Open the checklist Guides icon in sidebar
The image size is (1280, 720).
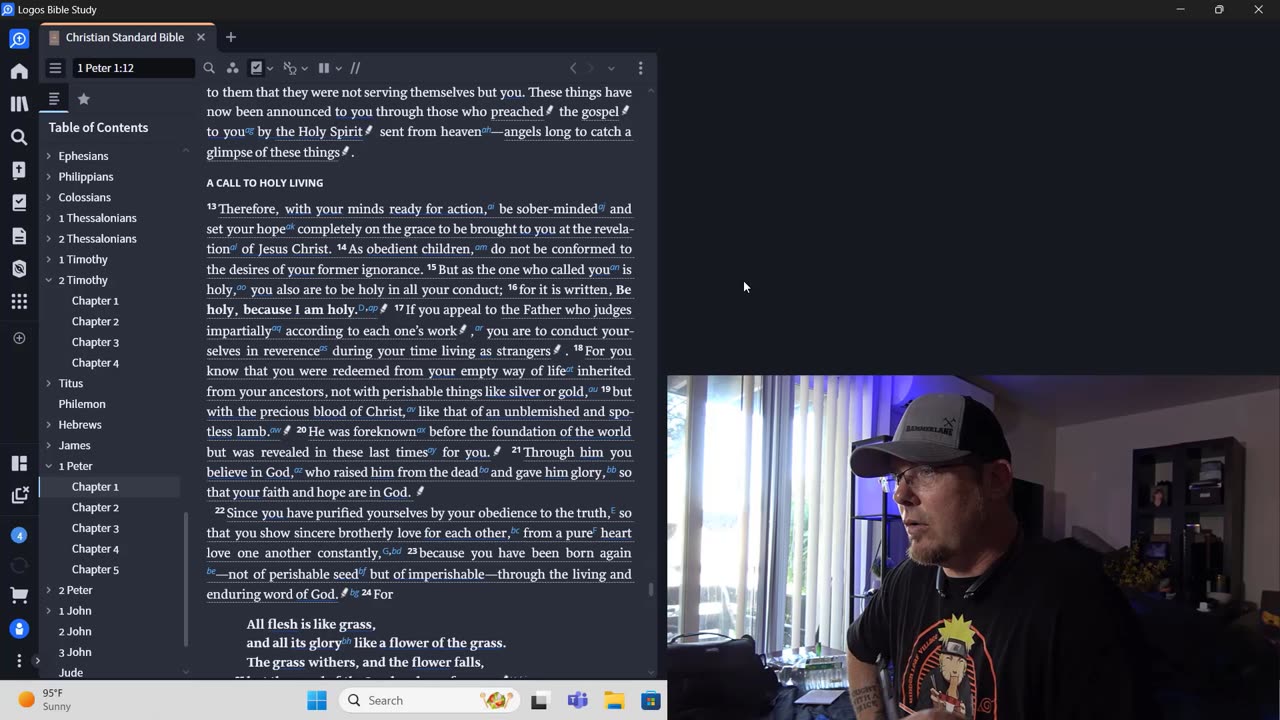[x=19, y=203]
